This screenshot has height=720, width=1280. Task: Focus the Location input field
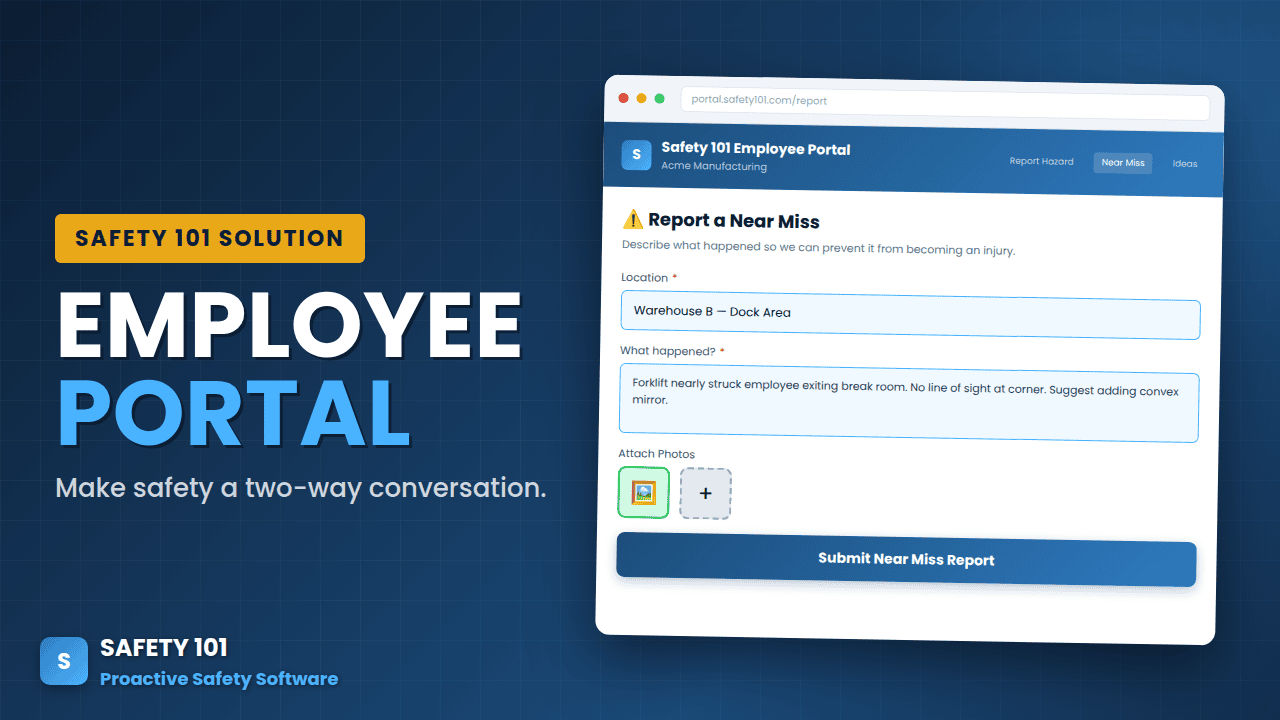point(910,313)
